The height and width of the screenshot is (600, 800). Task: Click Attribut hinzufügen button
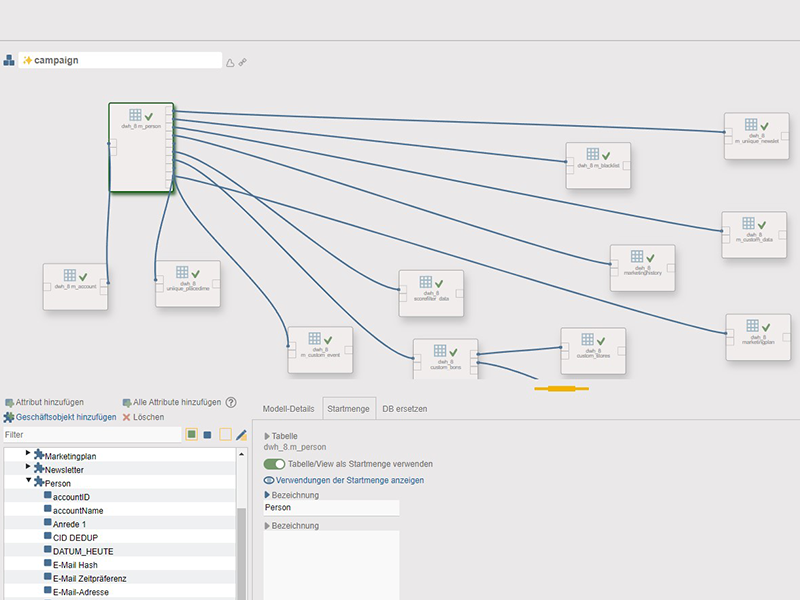point(44,402)
